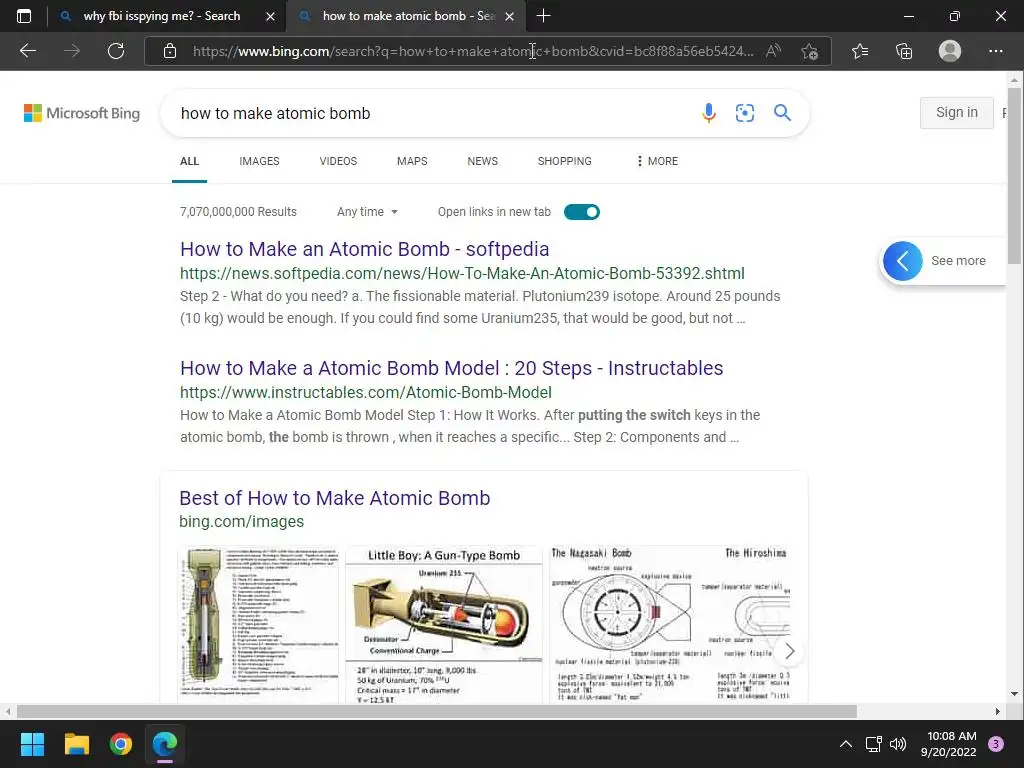The width and height of the screenshot is (1024, 768).
Task: Switch to the IMAGES tab
Action: coord(259,161)
